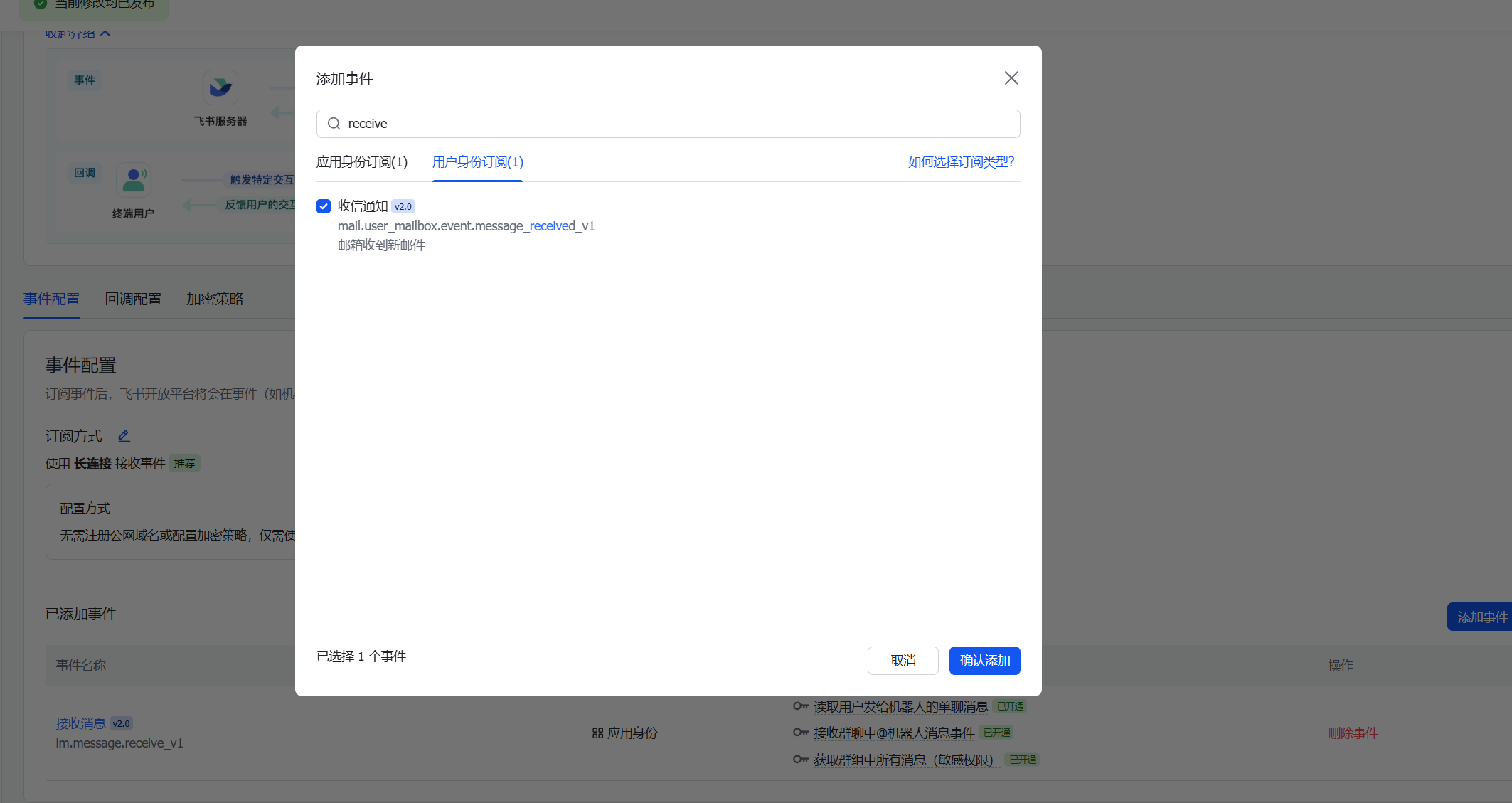Click the v2.0 badge beside 收信通知
Screen dimensions: 1512x803
pyautogui.click(x=403, y=207)
